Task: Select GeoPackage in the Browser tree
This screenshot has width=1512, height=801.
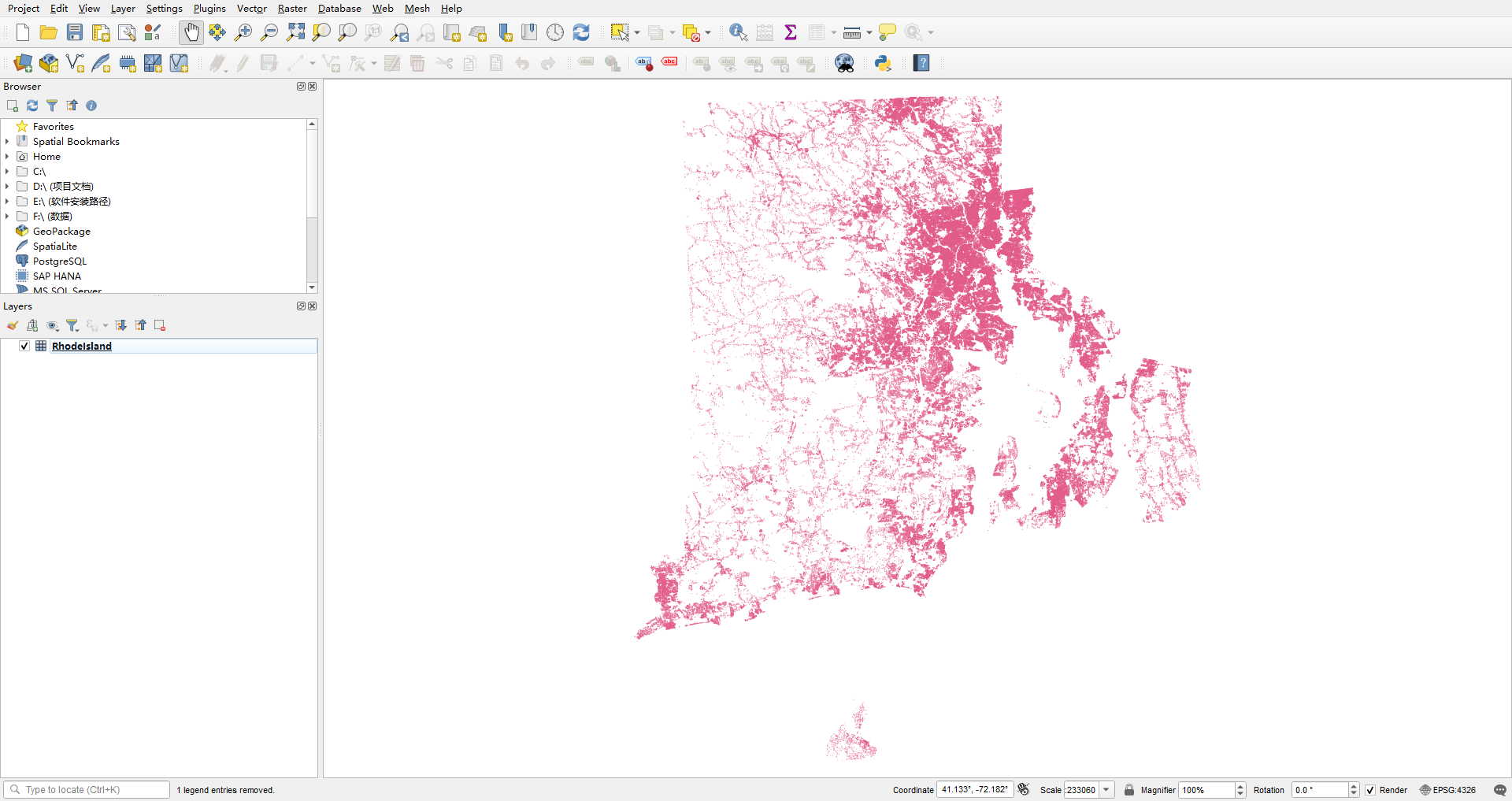Action: pos(61,232)
